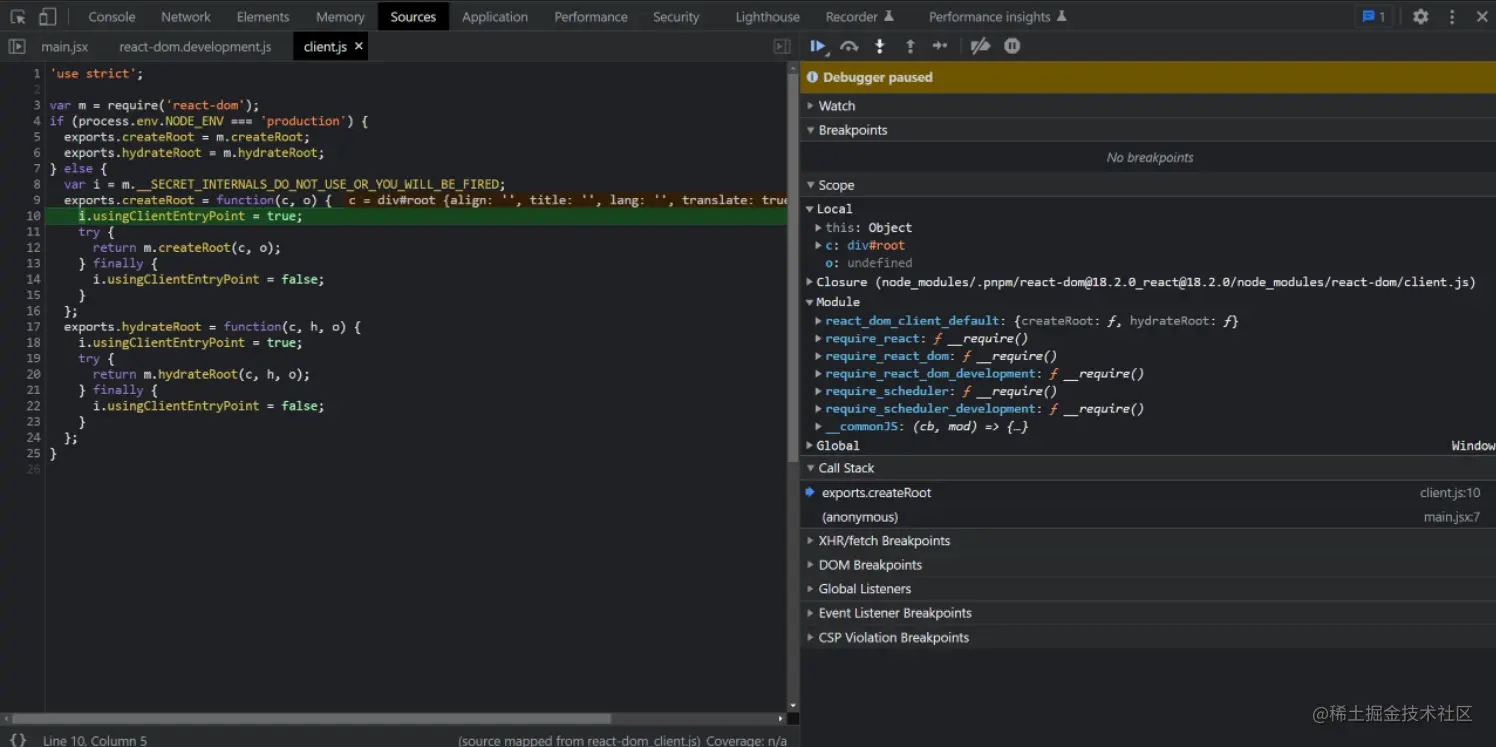1496x747 pixels.
Task: Expand require_scheduler module entry
Action: [x=936, y=391]
